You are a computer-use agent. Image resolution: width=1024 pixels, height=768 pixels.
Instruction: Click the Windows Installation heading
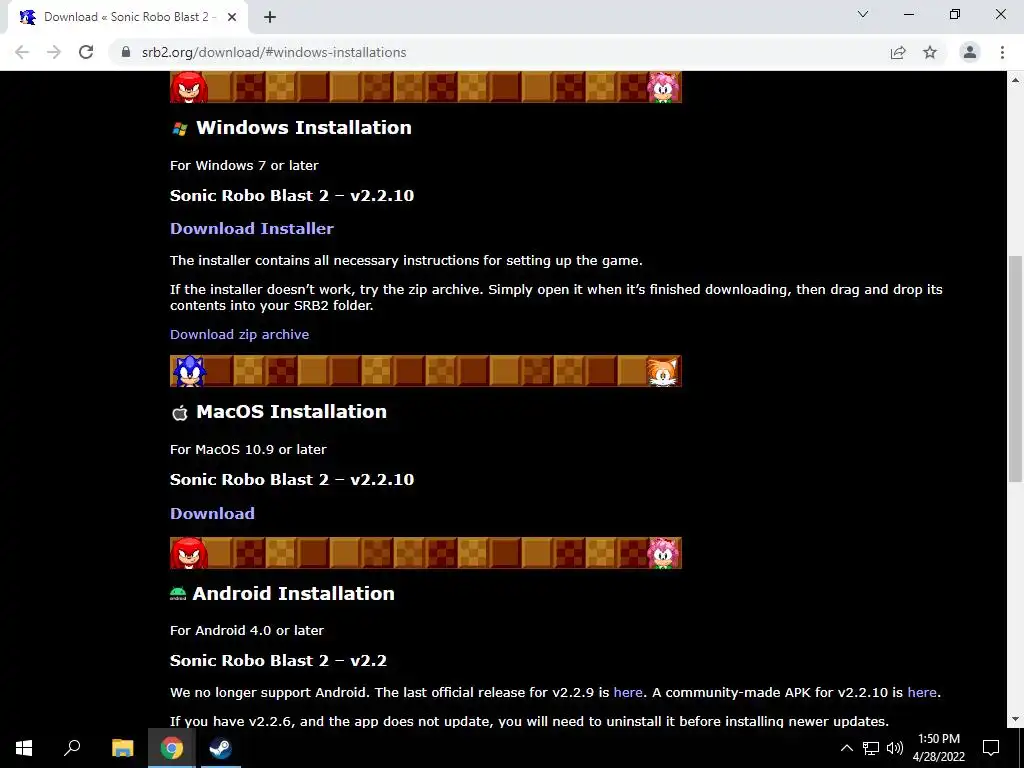pyautogui.click(x=304, y=127)
